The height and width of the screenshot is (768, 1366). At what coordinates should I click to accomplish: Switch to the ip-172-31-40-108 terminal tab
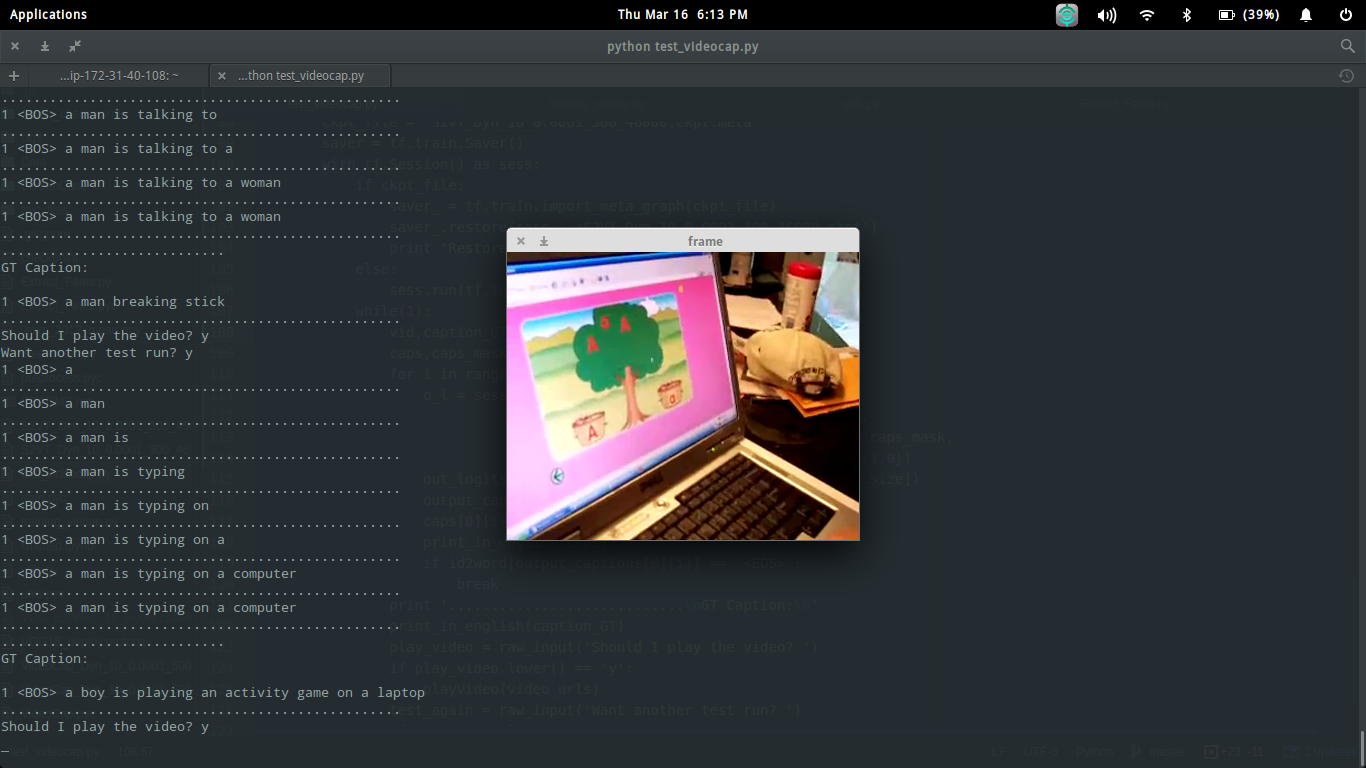(x=119, y=76)
